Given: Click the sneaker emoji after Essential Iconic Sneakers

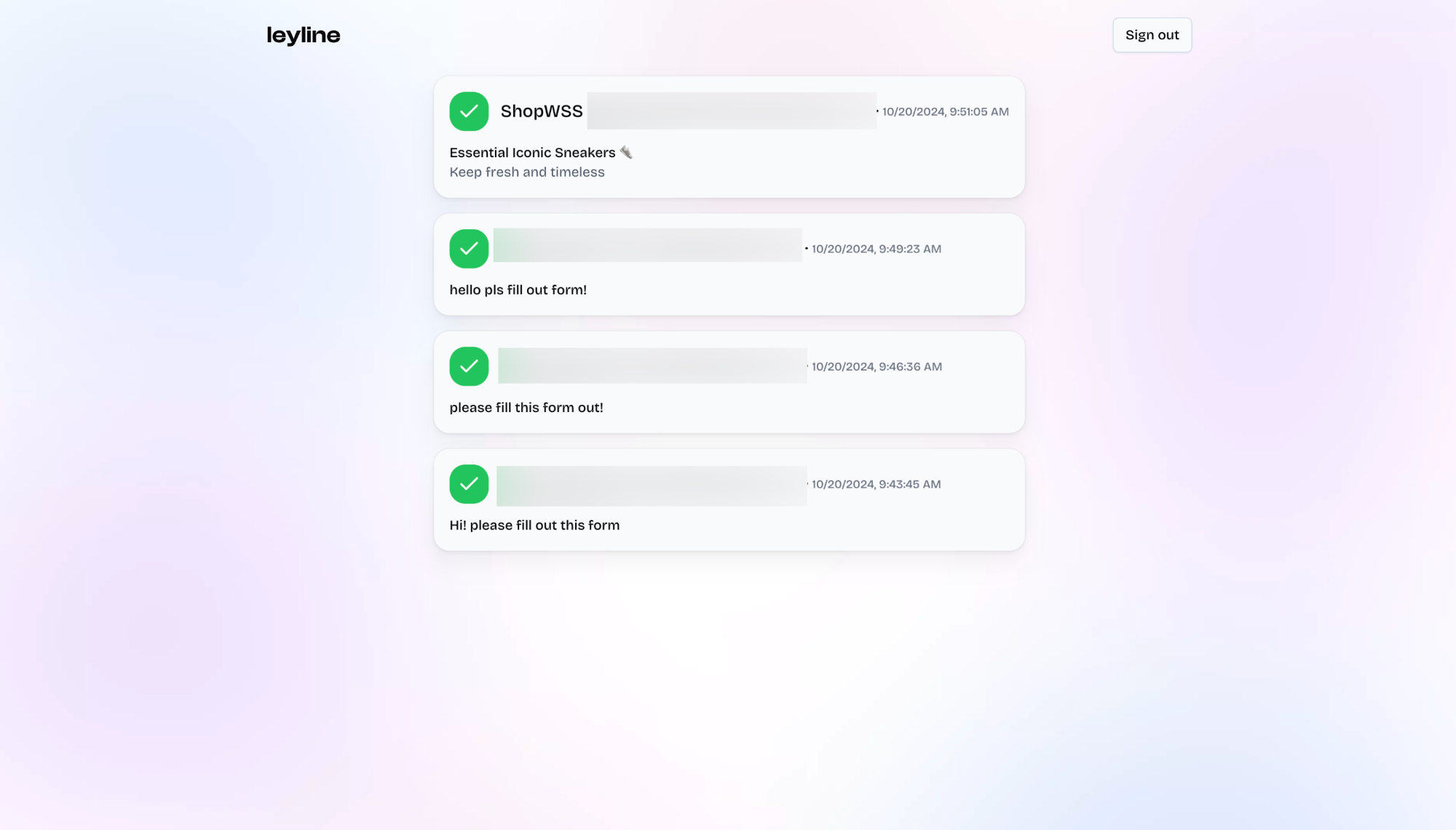Looking at the screenshot, I should coord(626,152).
